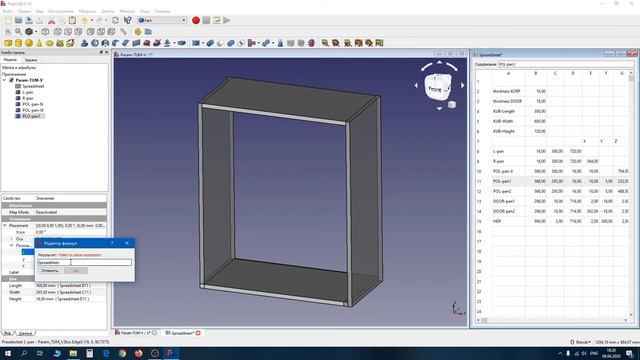Start macro recording with red circle
Image resolution: width=640 pixels, height=360 pixels.
(196, 20)
